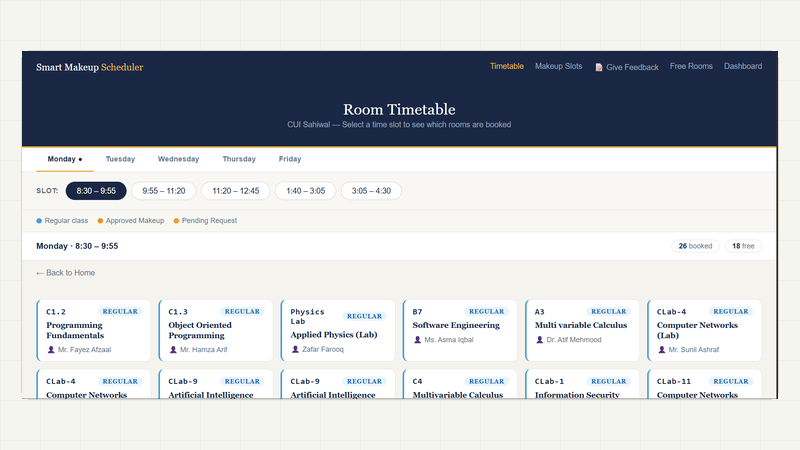Go to Free Rooms page
The height and width of the screenshot is (450, 800).
point(691,66)
